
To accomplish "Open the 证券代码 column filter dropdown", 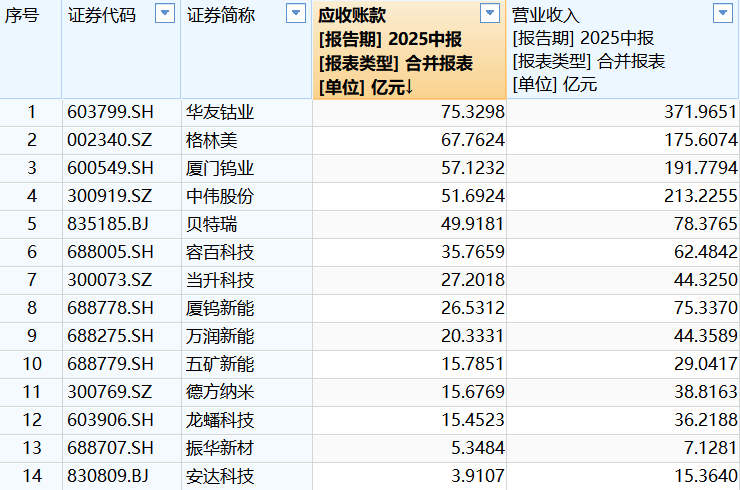I will (x=165, y=14).
